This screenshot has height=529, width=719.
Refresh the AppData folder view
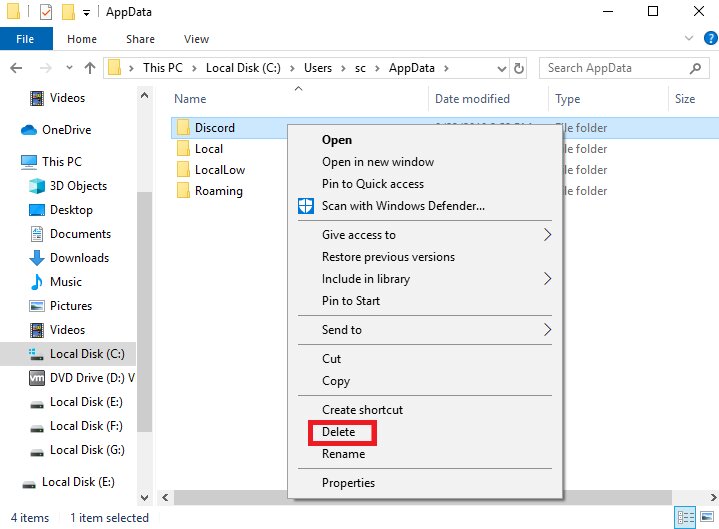(x=519, y=68)
